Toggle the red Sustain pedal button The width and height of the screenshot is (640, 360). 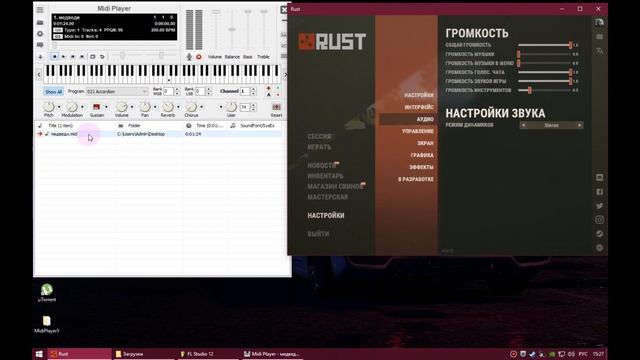click(x=96, y=107)
